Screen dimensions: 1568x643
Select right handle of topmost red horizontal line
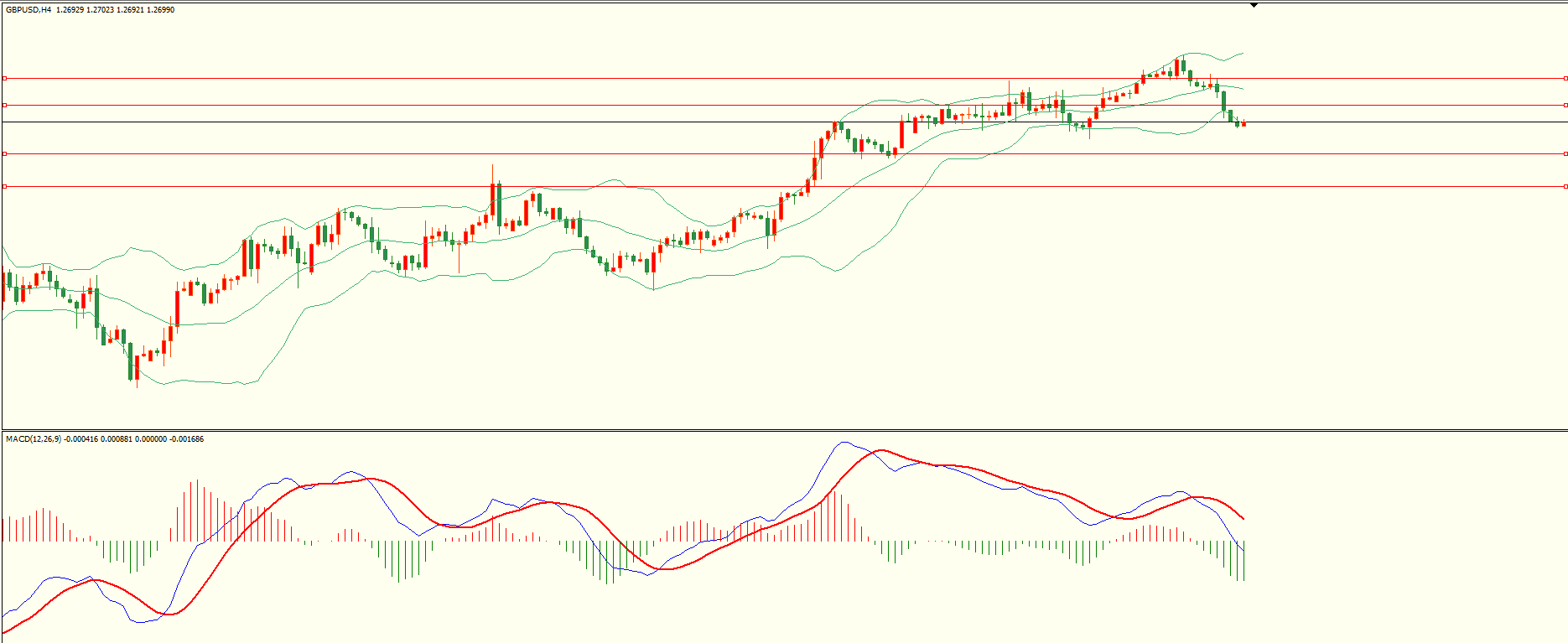coord(1565,78)
